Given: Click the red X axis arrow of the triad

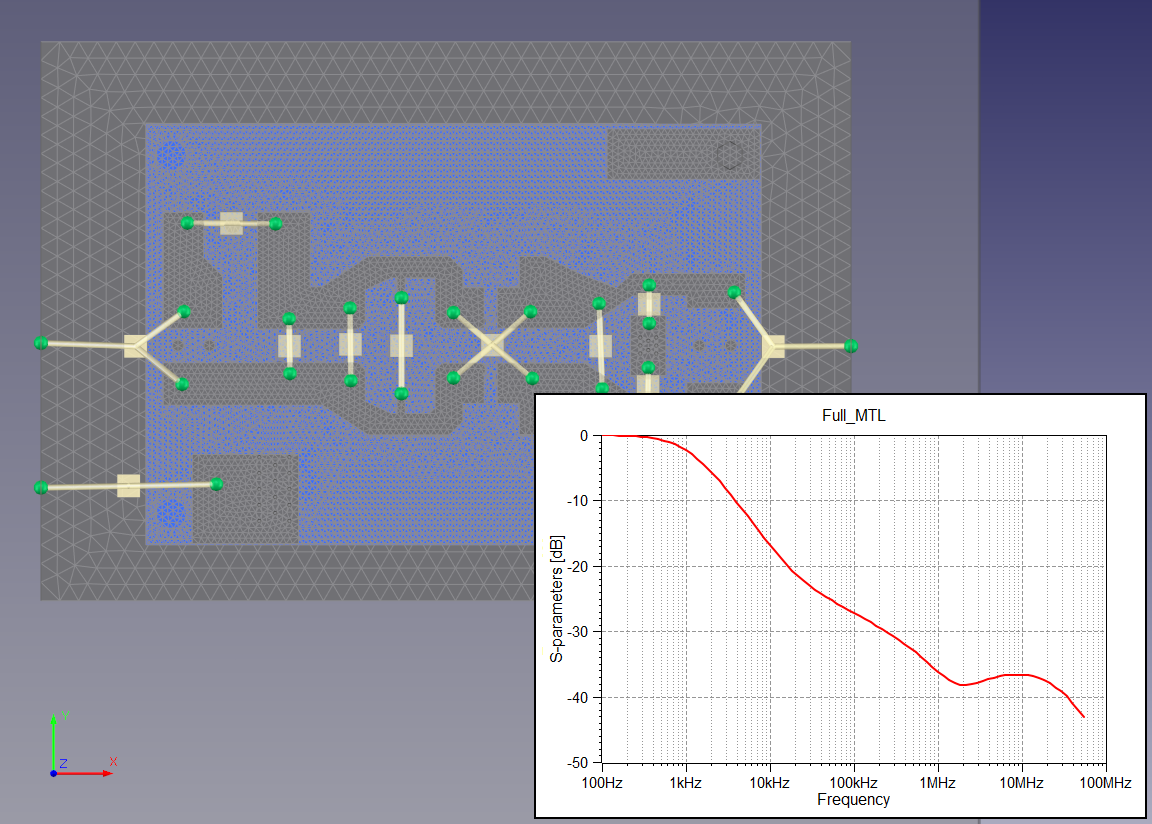Looking at the screenshot, I should tap(98, 773).
